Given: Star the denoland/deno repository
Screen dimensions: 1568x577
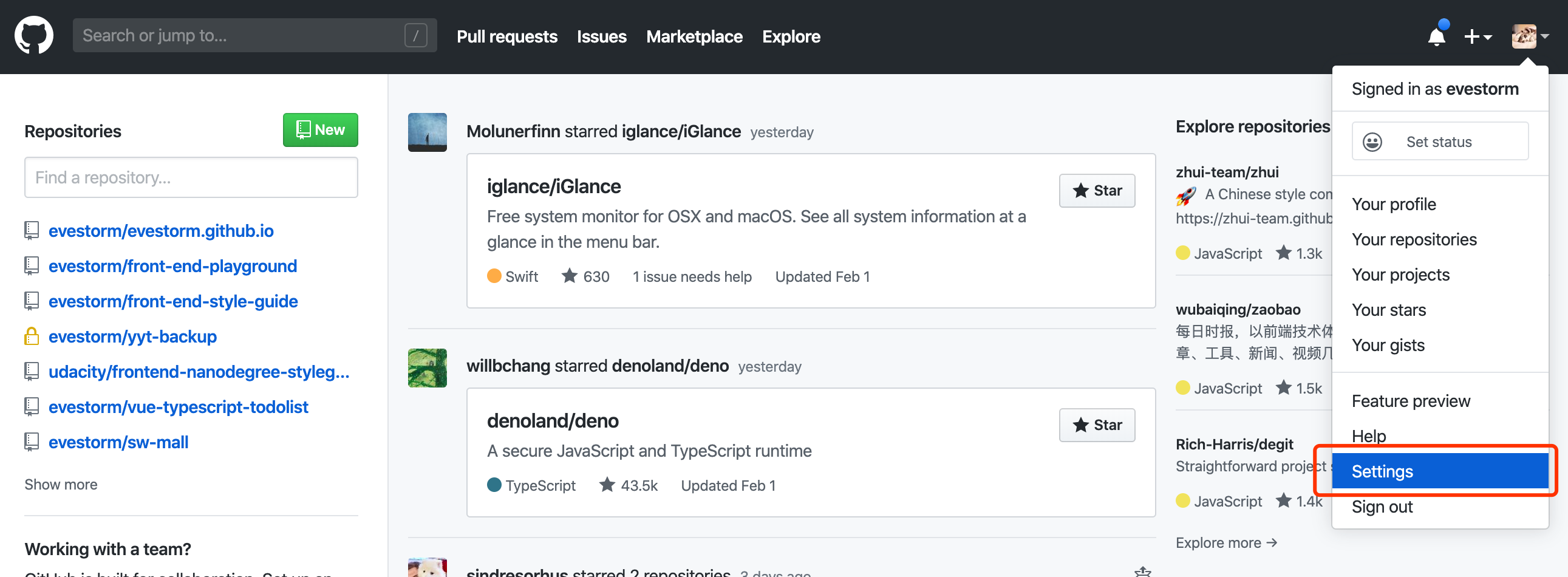Looking at the screenshot, I should [1097, 425].
